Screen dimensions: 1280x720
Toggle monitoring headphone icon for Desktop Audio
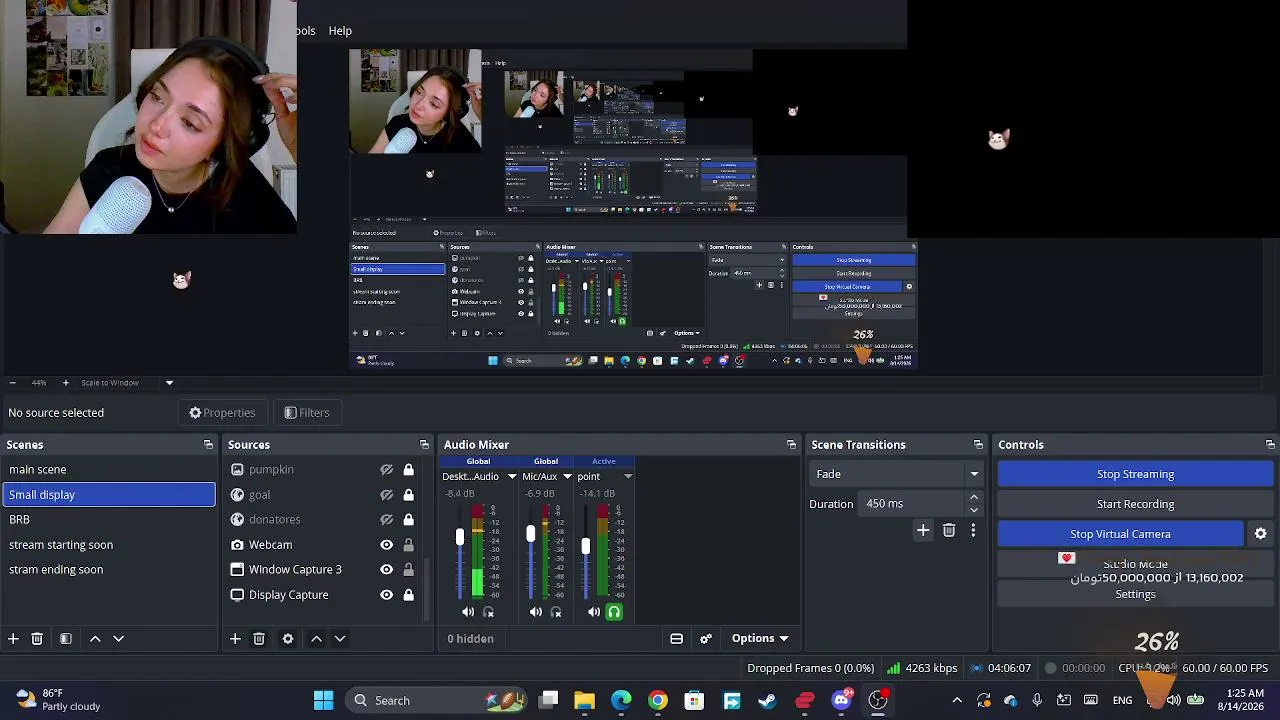tap(489, 612)
